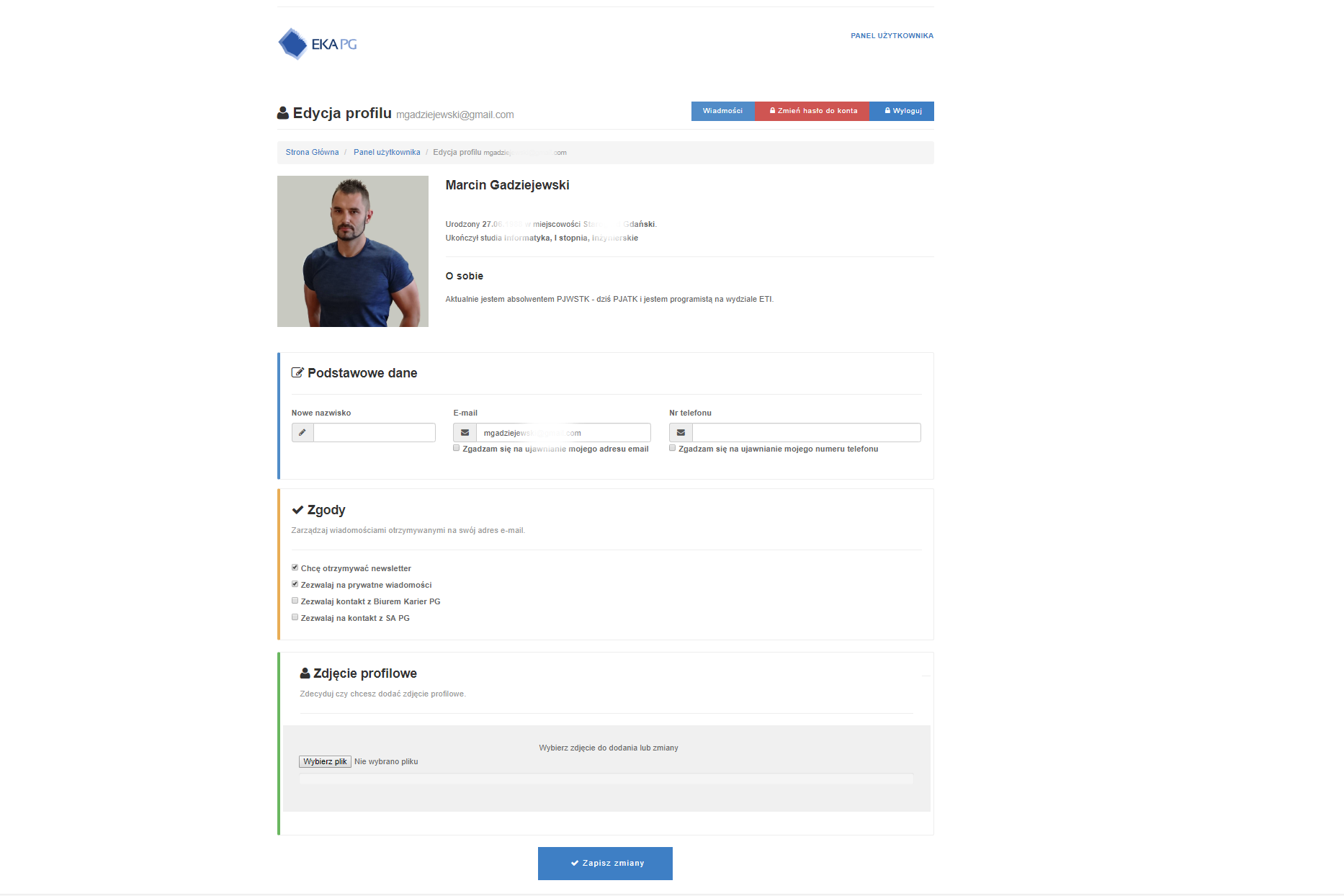
Task: Click the pencil icon beside Nowe nazwisko
Action: coord(303,433)
